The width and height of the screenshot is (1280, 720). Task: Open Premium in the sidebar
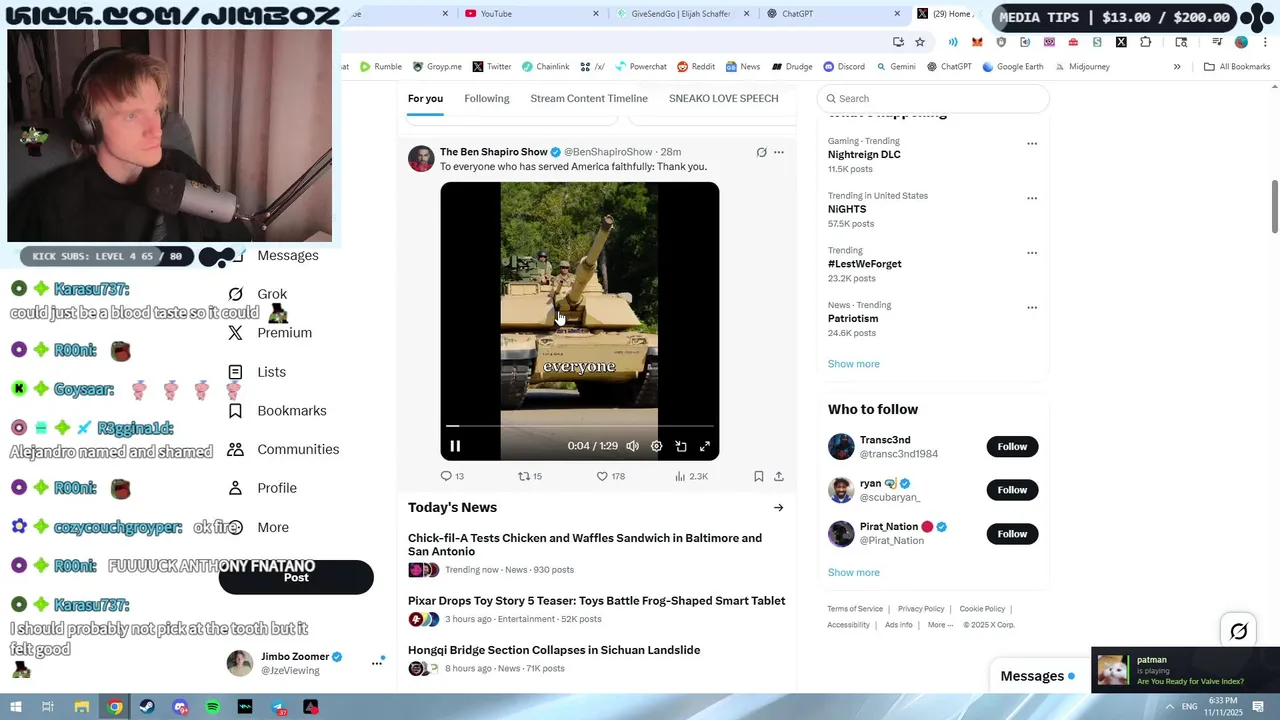(270, 333)
